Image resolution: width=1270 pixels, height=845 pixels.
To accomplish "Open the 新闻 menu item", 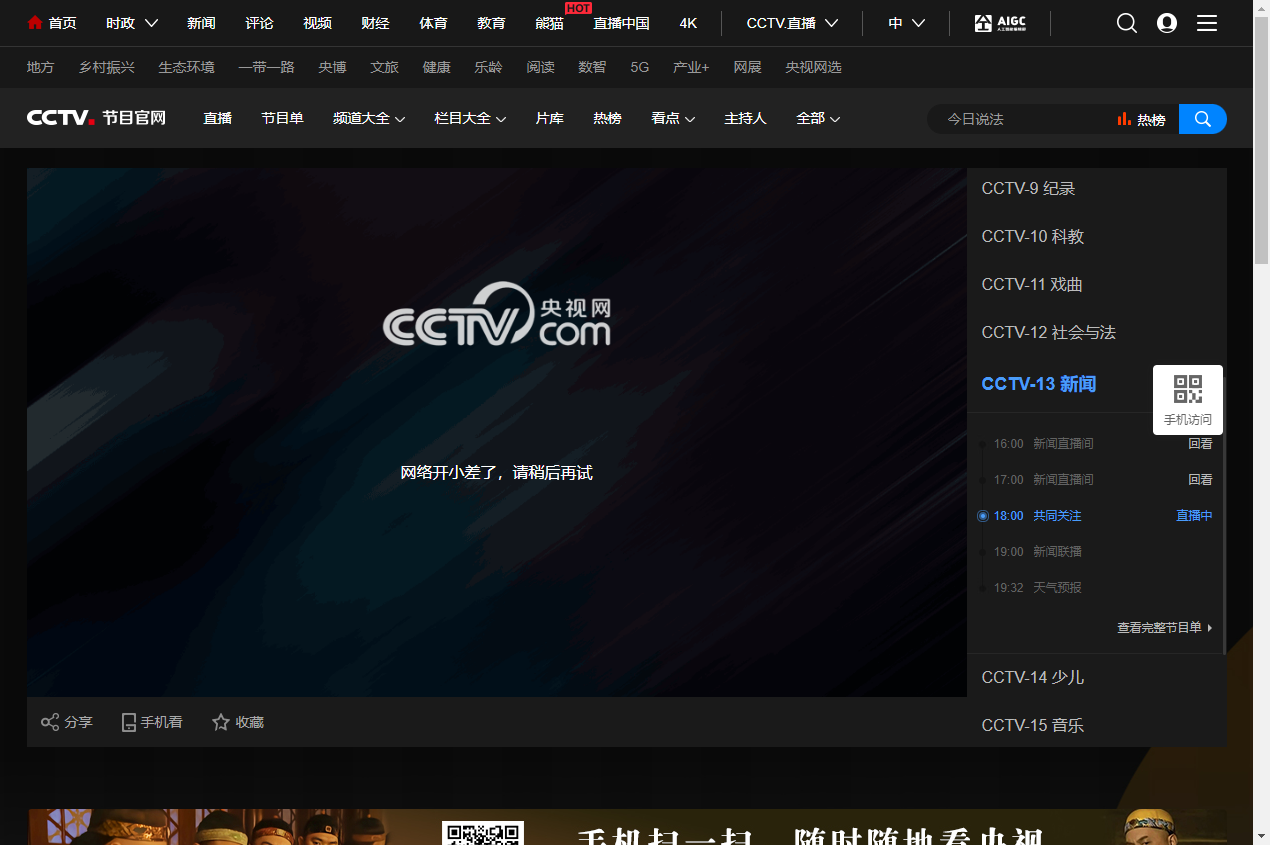I will point(201,23).
